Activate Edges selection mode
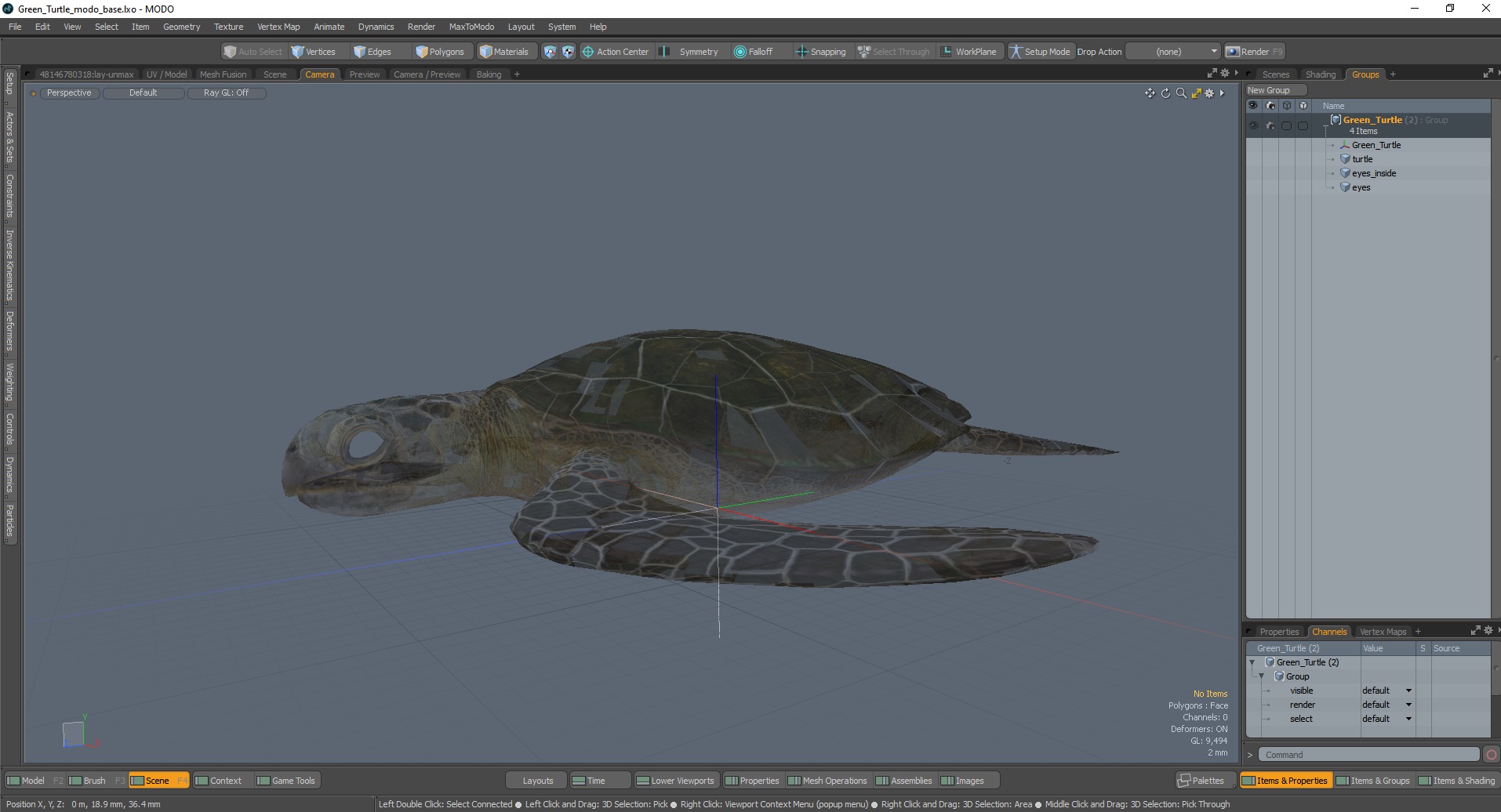 tap(373, 52)
